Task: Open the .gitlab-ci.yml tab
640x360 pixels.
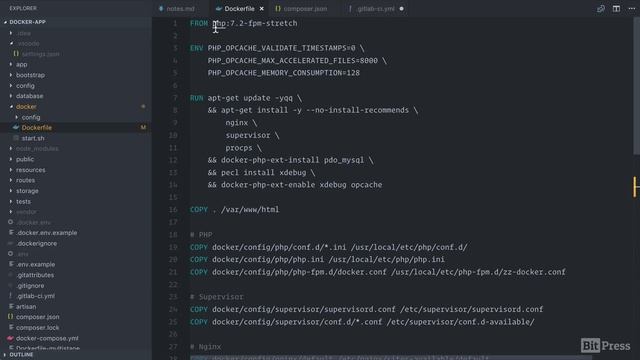Action: [x=375, y=9]
